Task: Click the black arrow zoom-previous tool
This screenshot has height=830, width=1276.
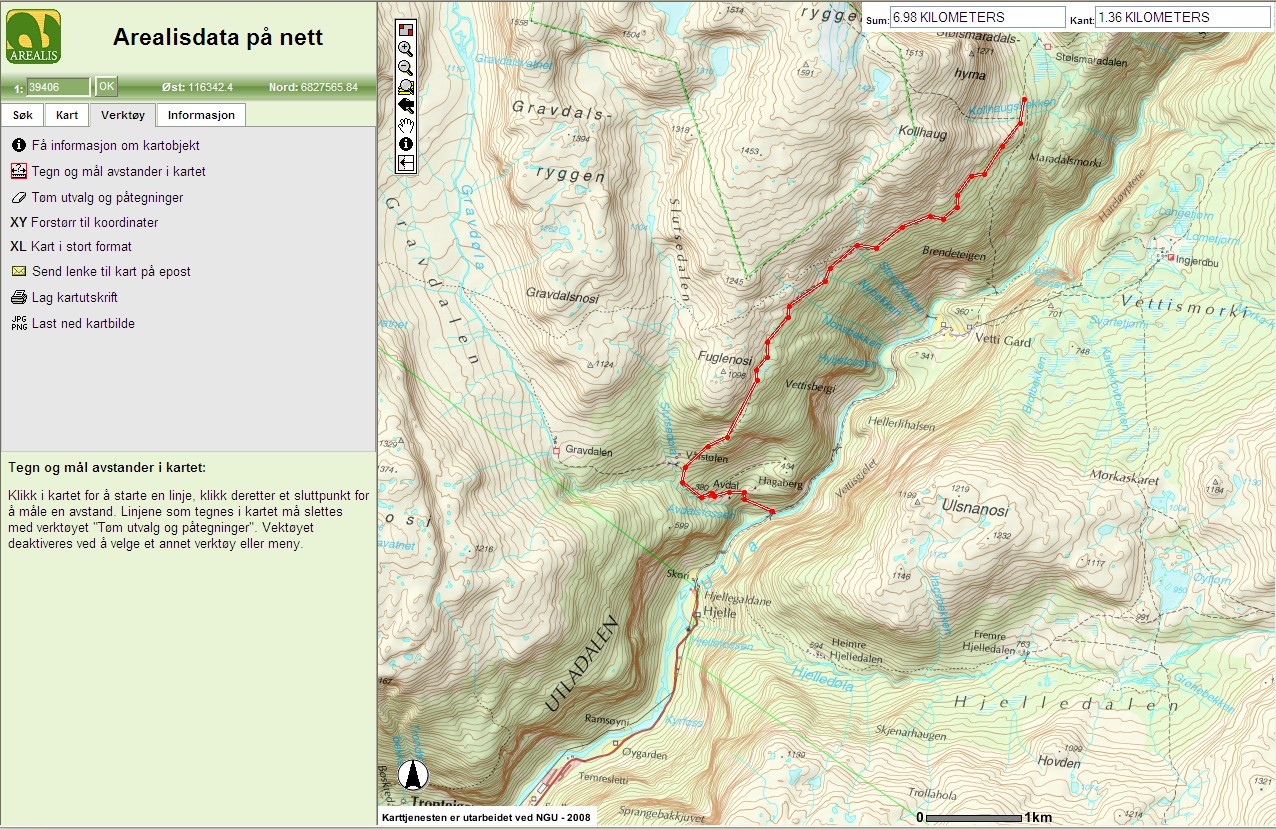Action: point(405,105)
